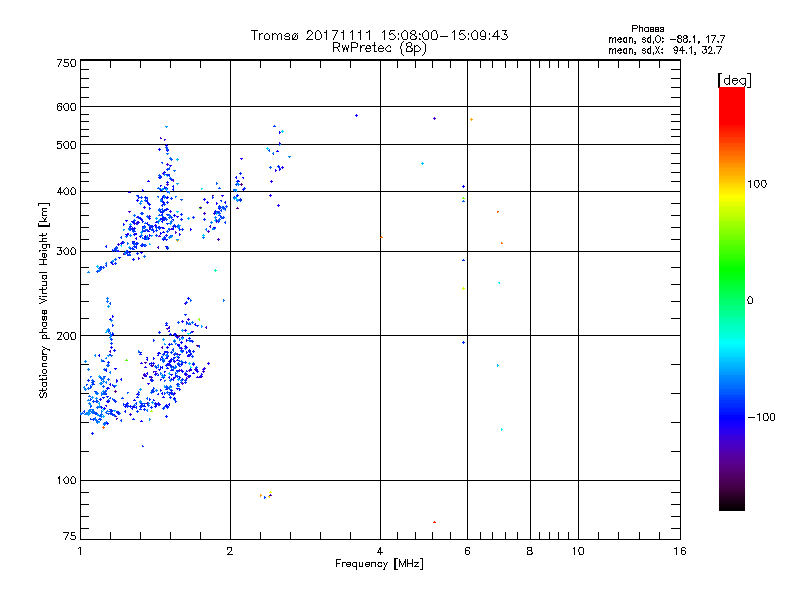Click the '200' y-axis tick label

pos(66,336)
